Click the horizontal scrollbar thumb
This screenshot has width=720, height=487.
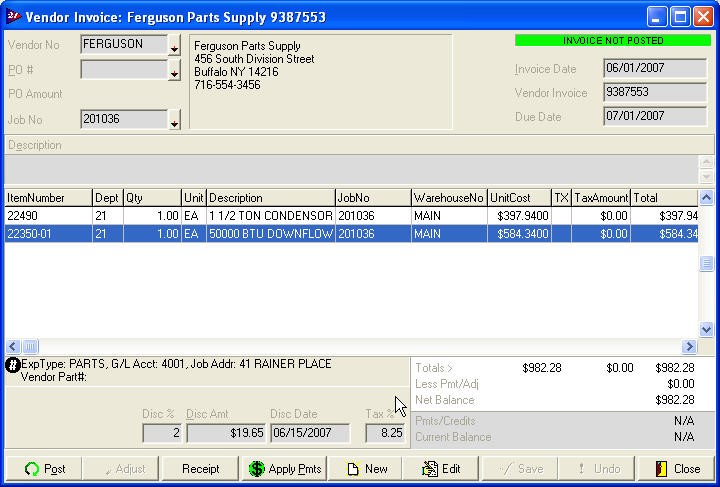[30, 346]
